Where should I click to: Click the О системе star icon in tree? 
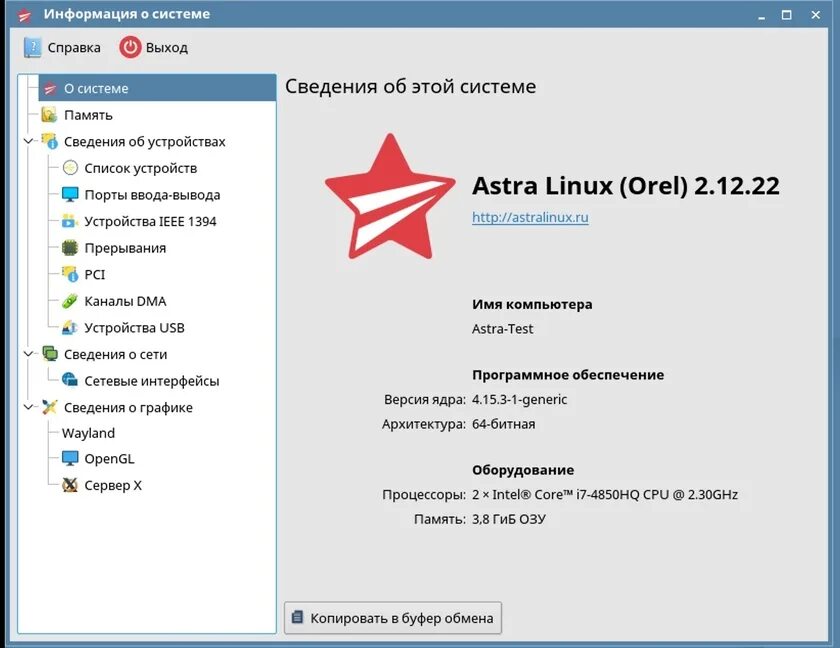point(50,88)
